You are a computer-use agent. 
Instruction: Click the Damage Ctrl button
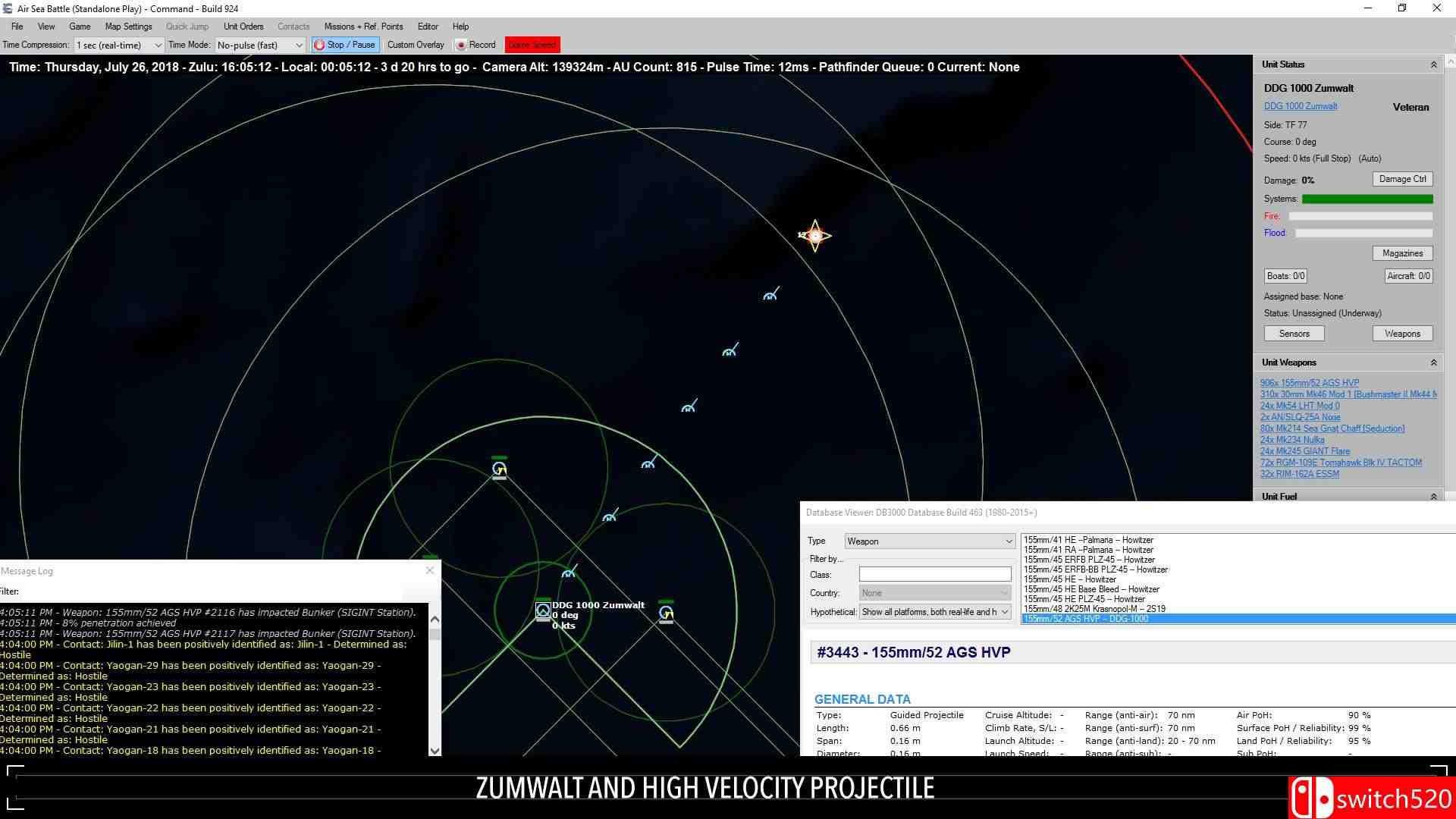click(1402, 179)
